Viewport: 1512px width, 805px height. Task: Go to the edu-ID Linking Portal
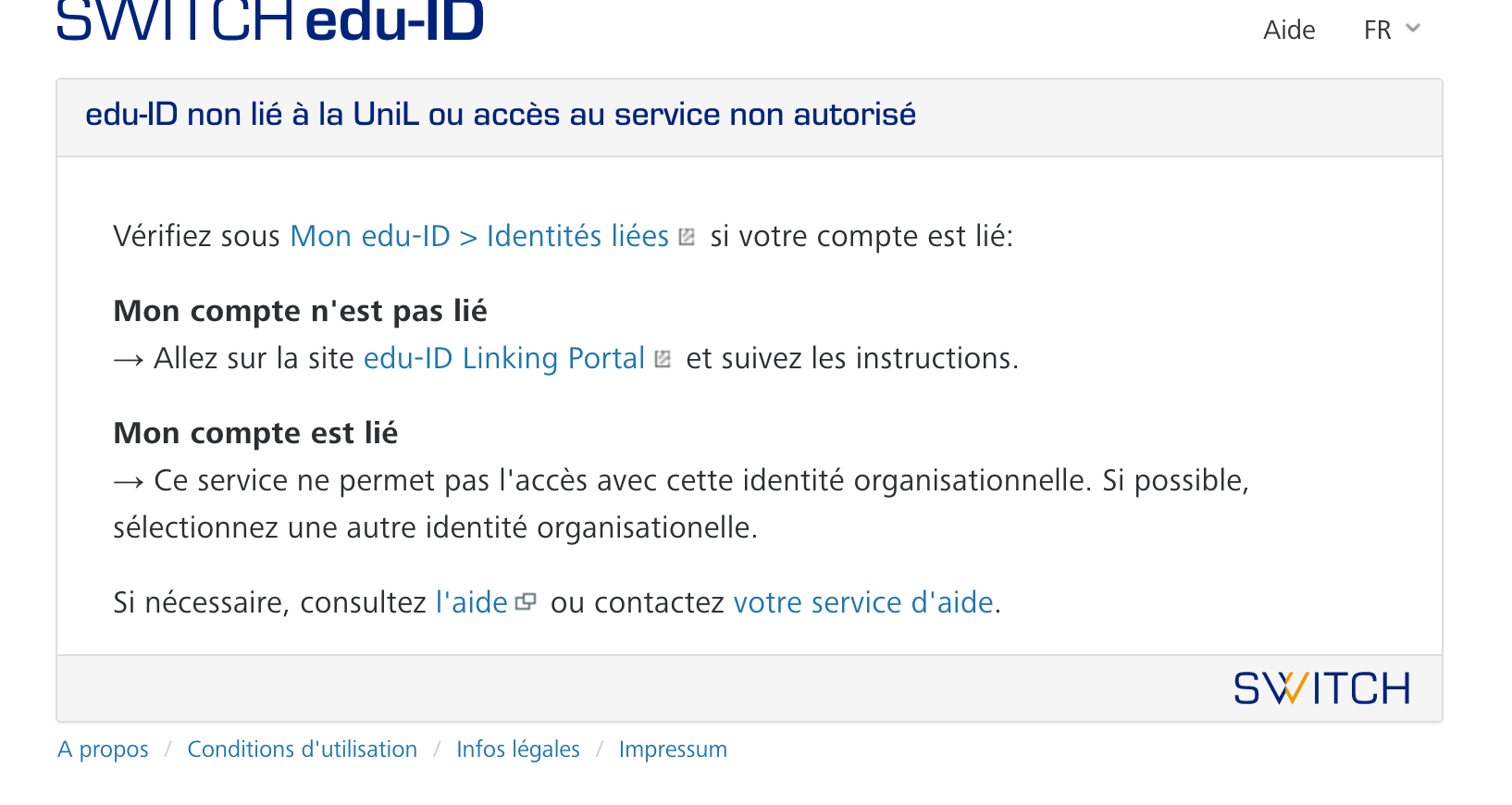click(x=503, y=359)
